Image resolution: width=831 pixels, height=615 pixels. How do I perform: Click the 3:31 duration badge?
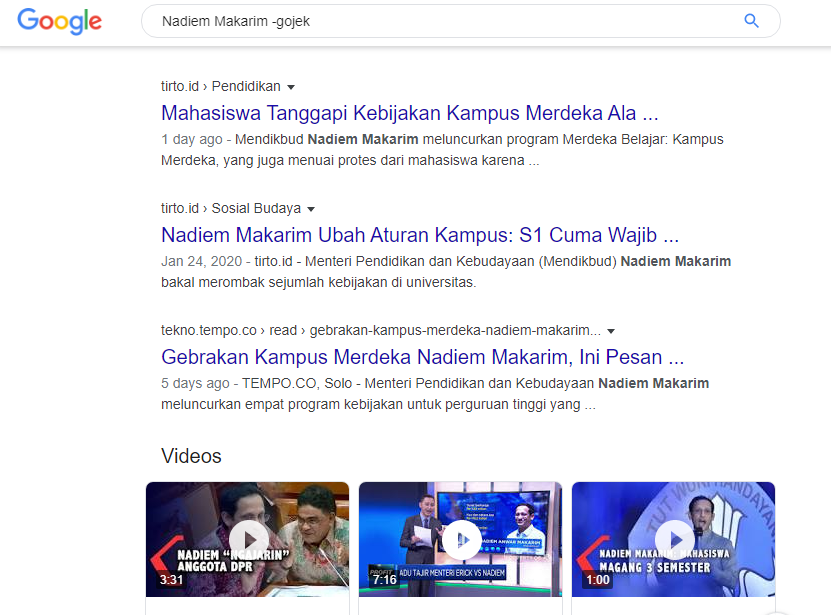click(x=172, y=579)
